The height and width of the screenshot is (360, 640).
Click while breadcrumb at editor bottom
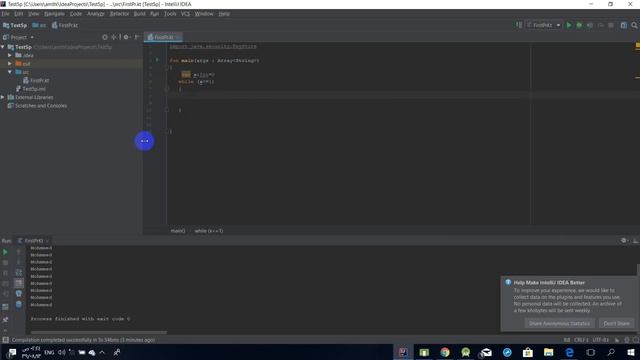coord(209,231)
